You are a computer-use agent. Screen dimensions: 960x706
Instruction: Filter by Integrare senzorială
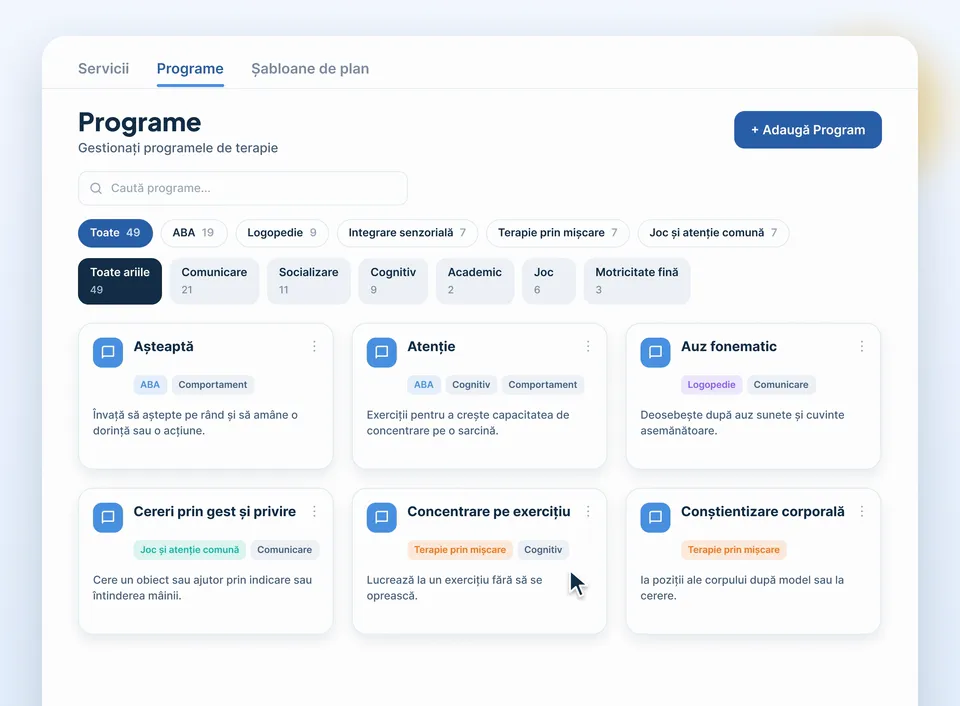click(x=407, y=233)
